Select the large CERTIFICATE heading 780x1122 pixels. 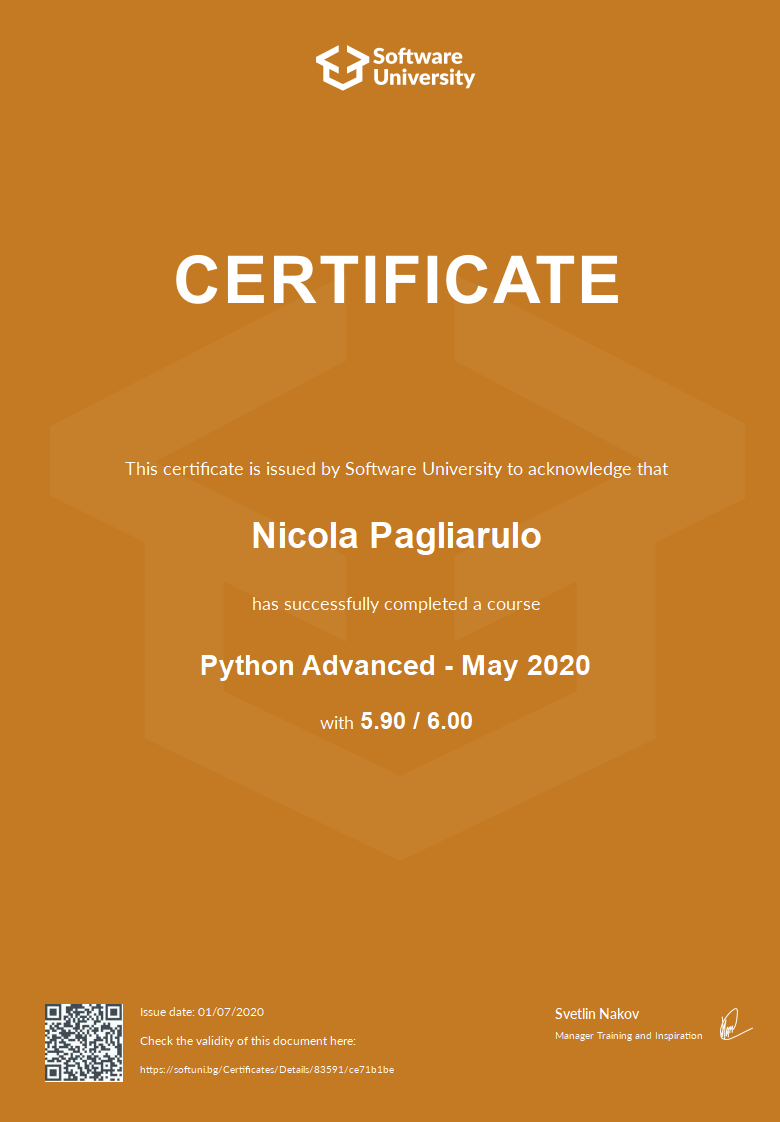[x=397, y=279]
